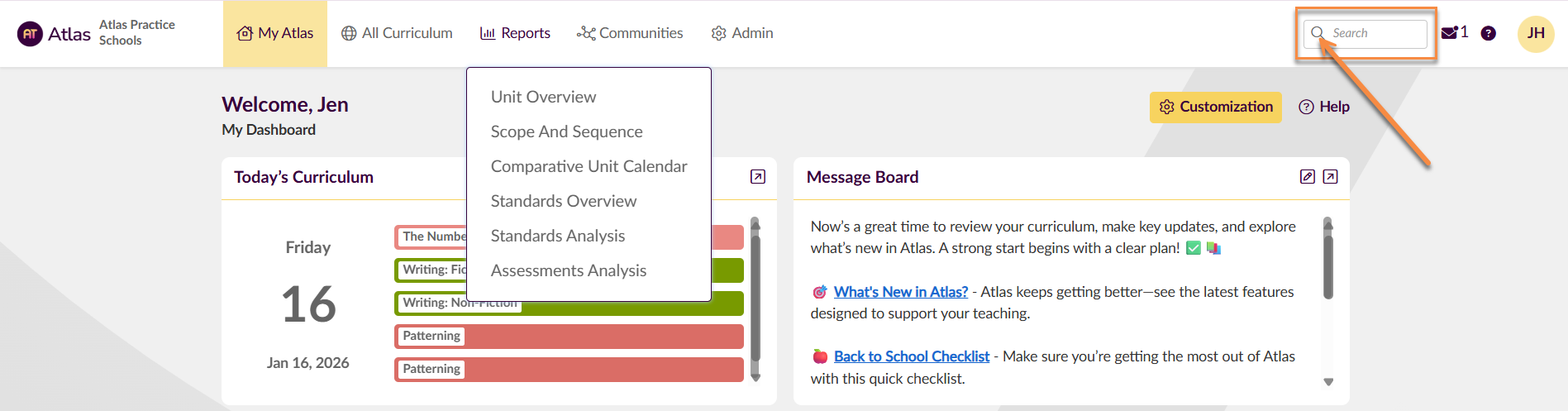This screenshot has height=411, width=1568.
Task: Open the Admin menu
Action: tap(742, 33)
